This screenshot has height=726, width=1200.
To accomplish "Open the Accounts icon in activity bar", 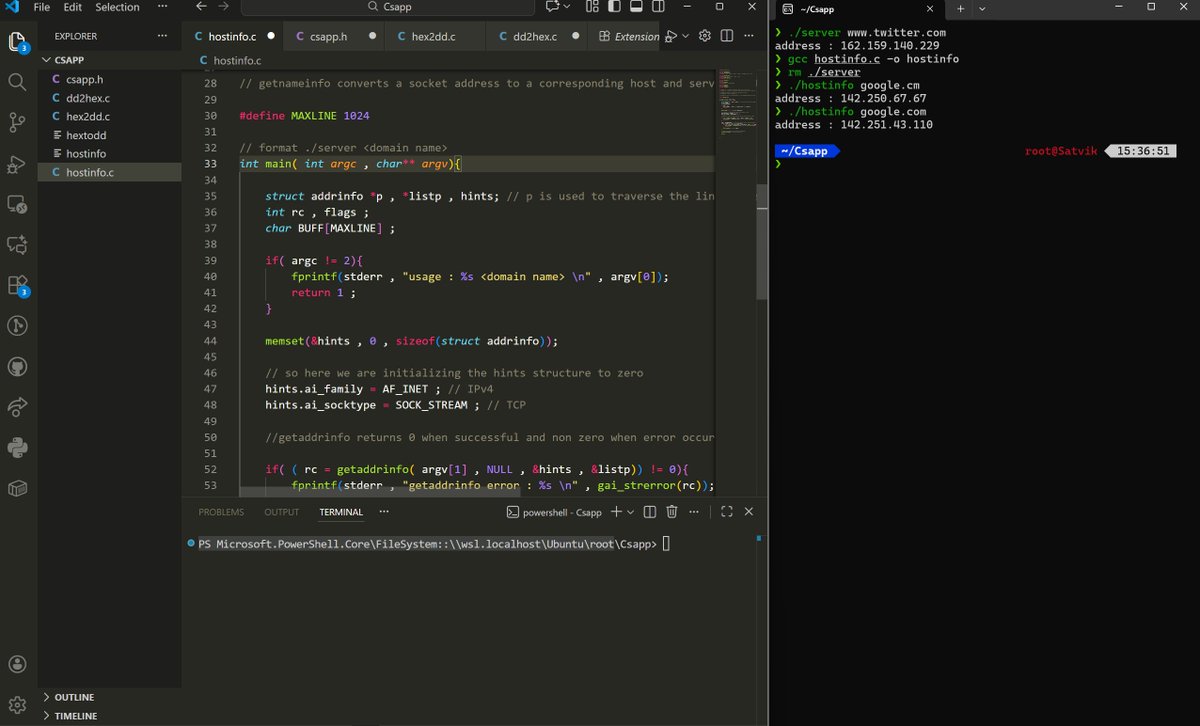I will 17,664.
